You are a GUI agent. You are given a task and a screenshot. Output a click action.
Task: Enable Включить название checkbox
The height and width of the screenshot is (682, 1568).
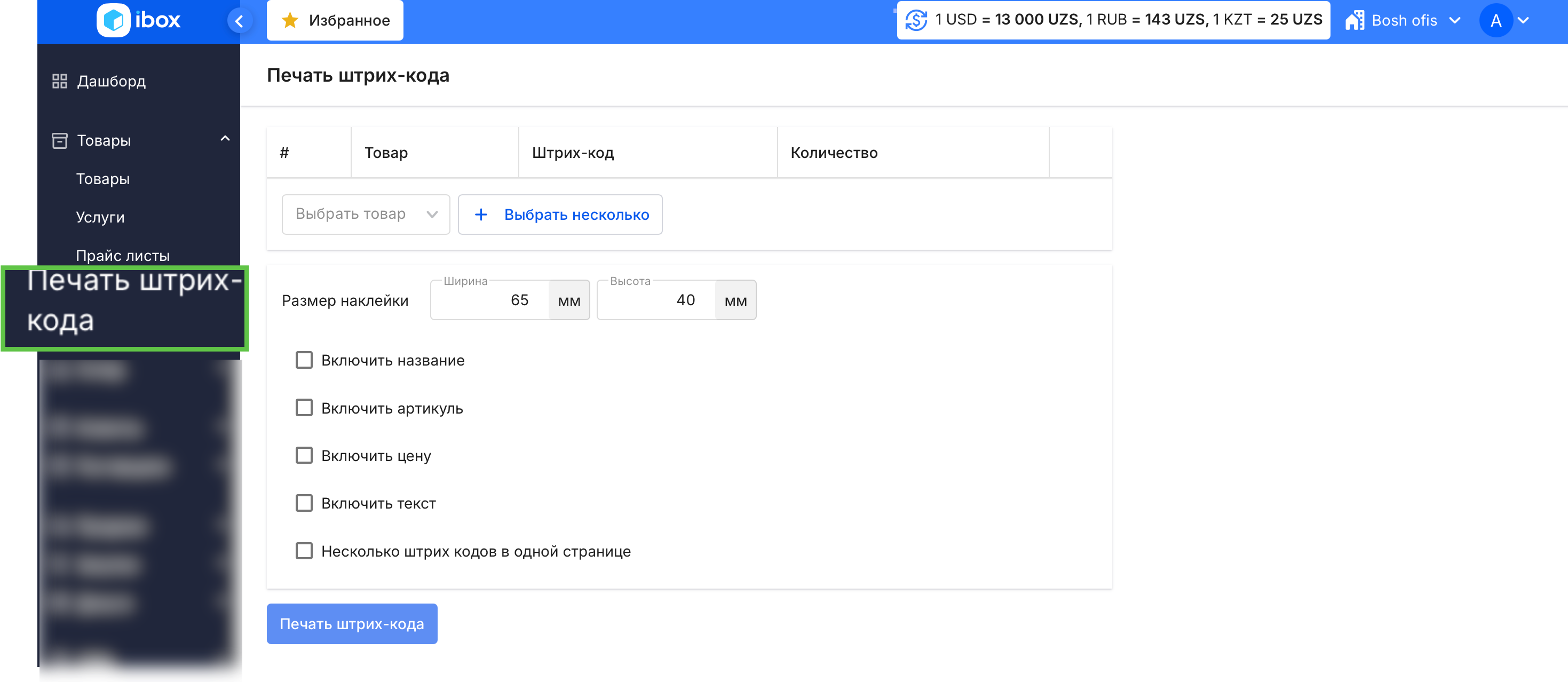[x=304, y=360]
